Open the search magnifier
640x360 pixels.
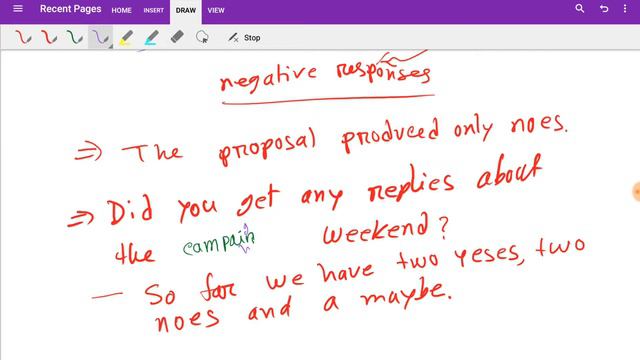click(x=579, y=9)
